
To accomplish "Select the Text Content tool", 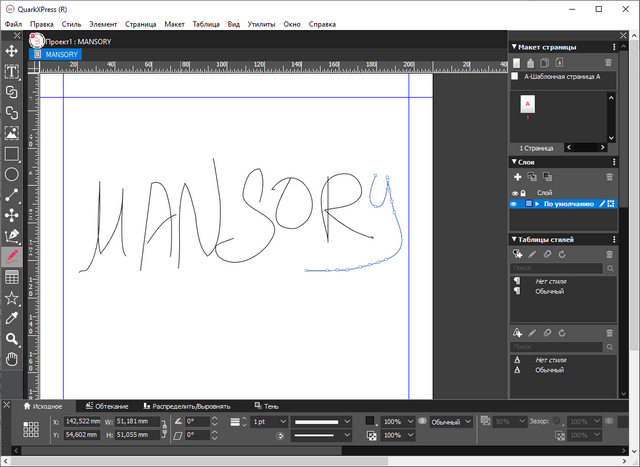I will (12, 72).
